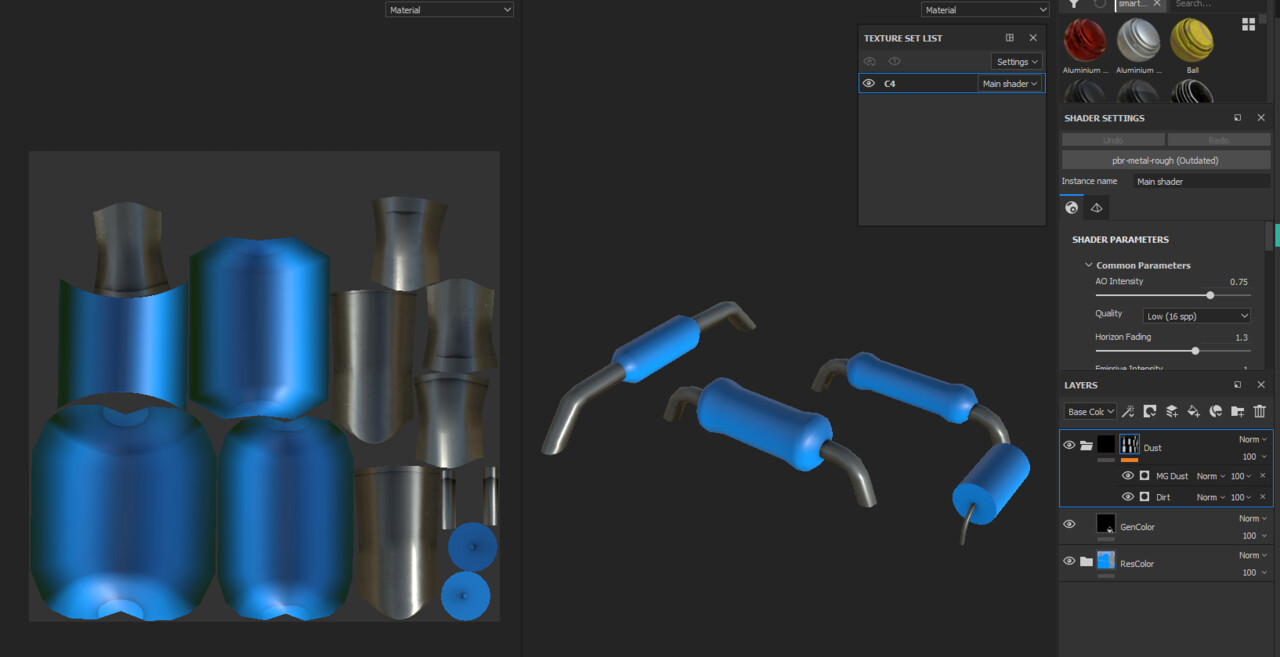Clear the smart filter tag in shelf
This screenshot has height=657, width=1280.
1157,4
